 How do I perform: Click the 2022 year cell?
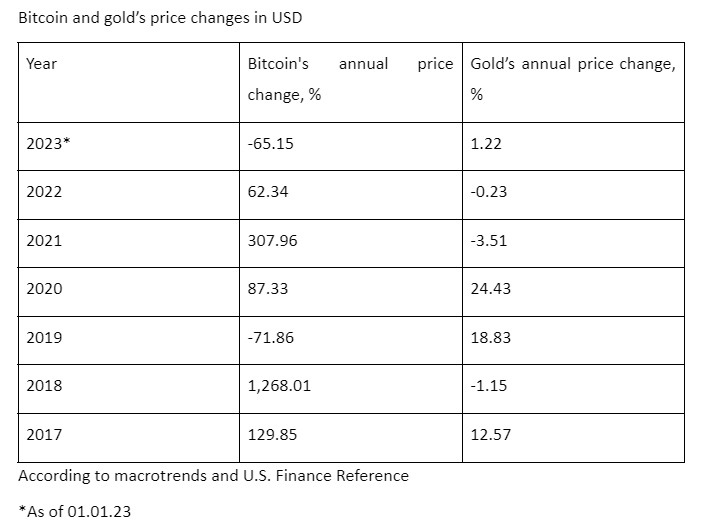[x=44, y=192]
